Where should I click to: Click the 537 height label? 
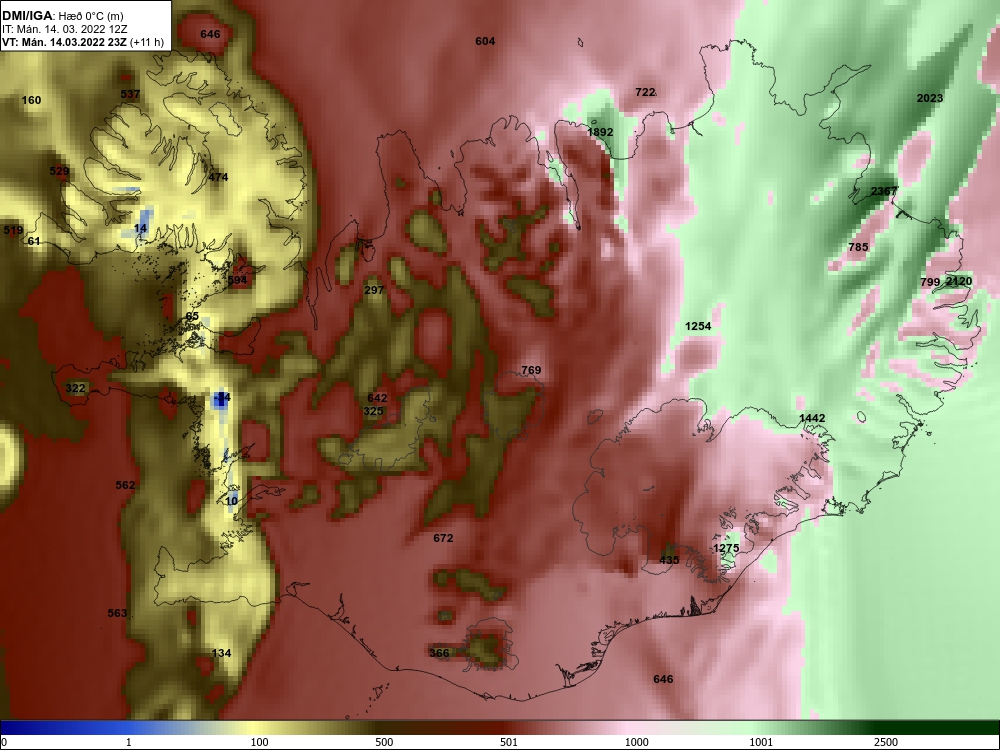[129, 94]
